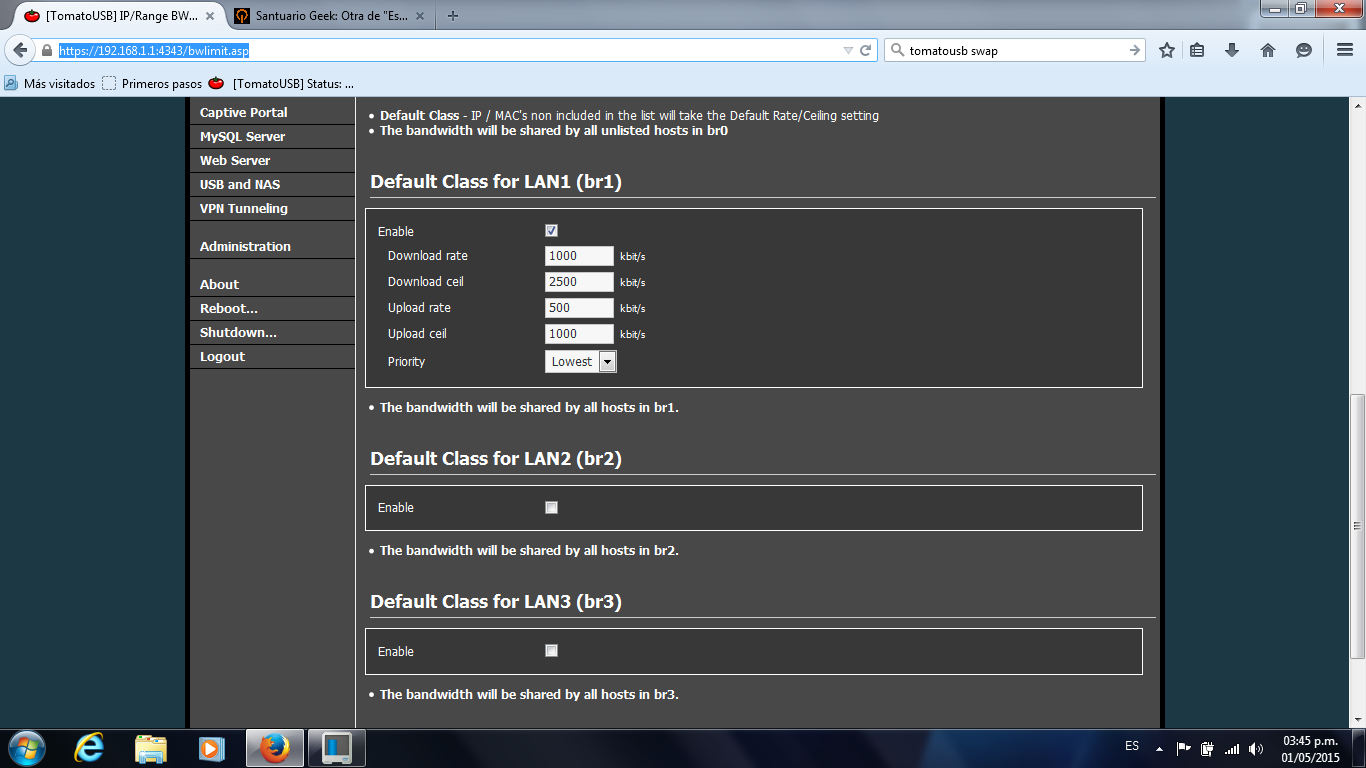Open a new browser tab
Image resolution: width=1366 pixels, height=768 pixels.
(453, 15)
